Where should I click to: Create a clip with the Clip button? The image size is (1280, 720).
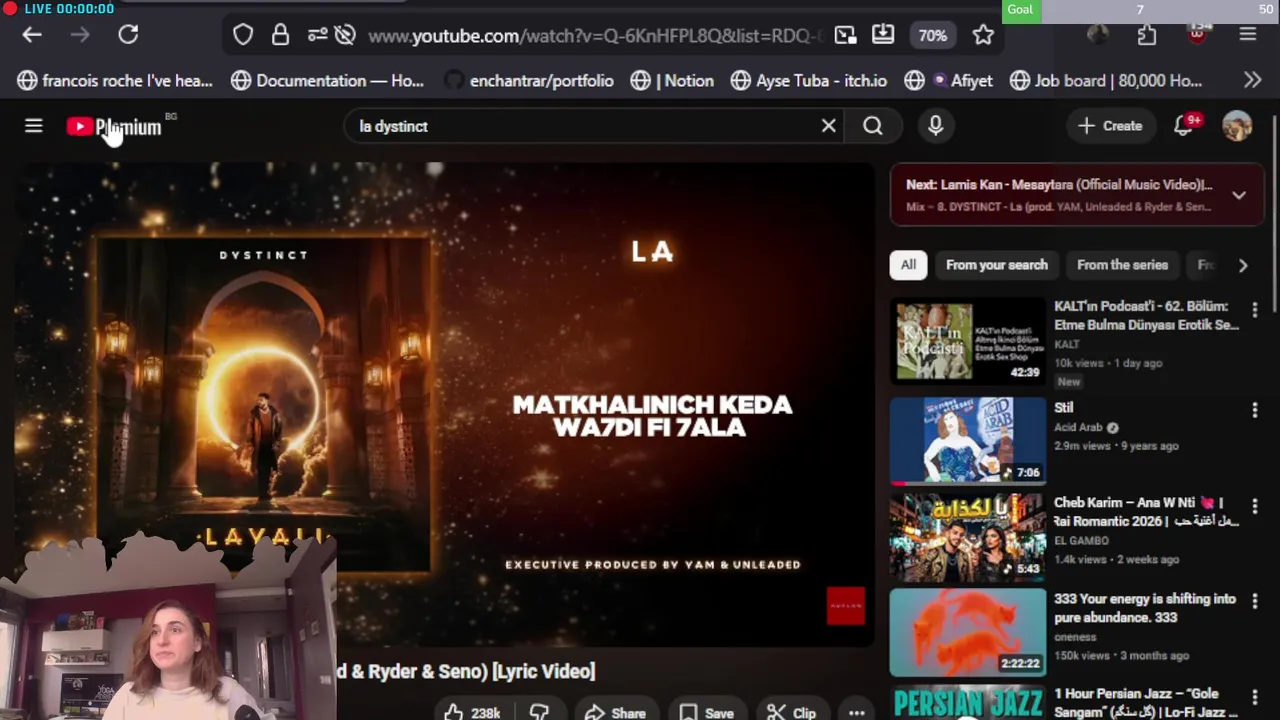(x=791, y=712)
